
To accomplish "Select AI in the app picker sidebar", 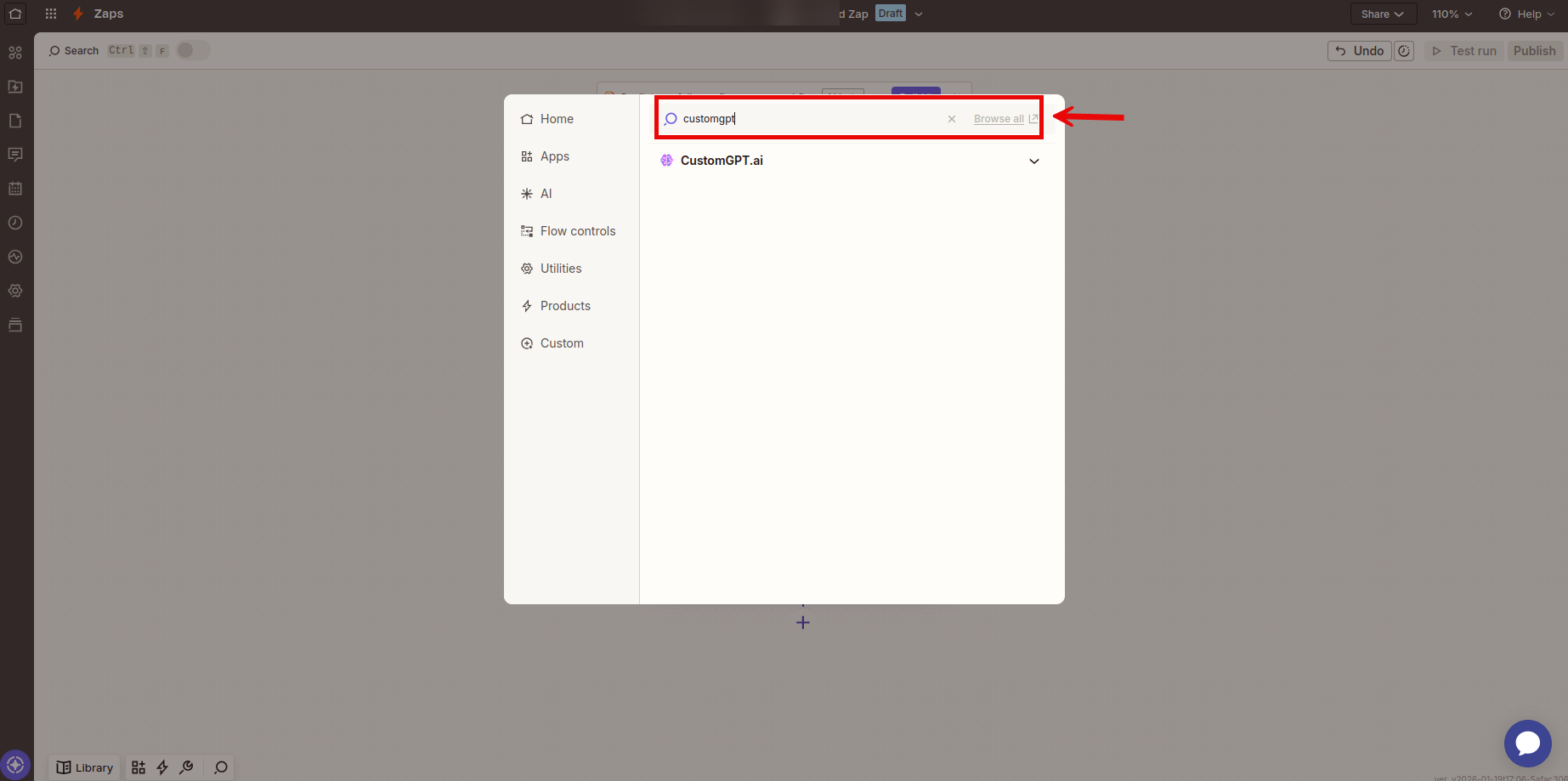I will (x=571, y=194).
